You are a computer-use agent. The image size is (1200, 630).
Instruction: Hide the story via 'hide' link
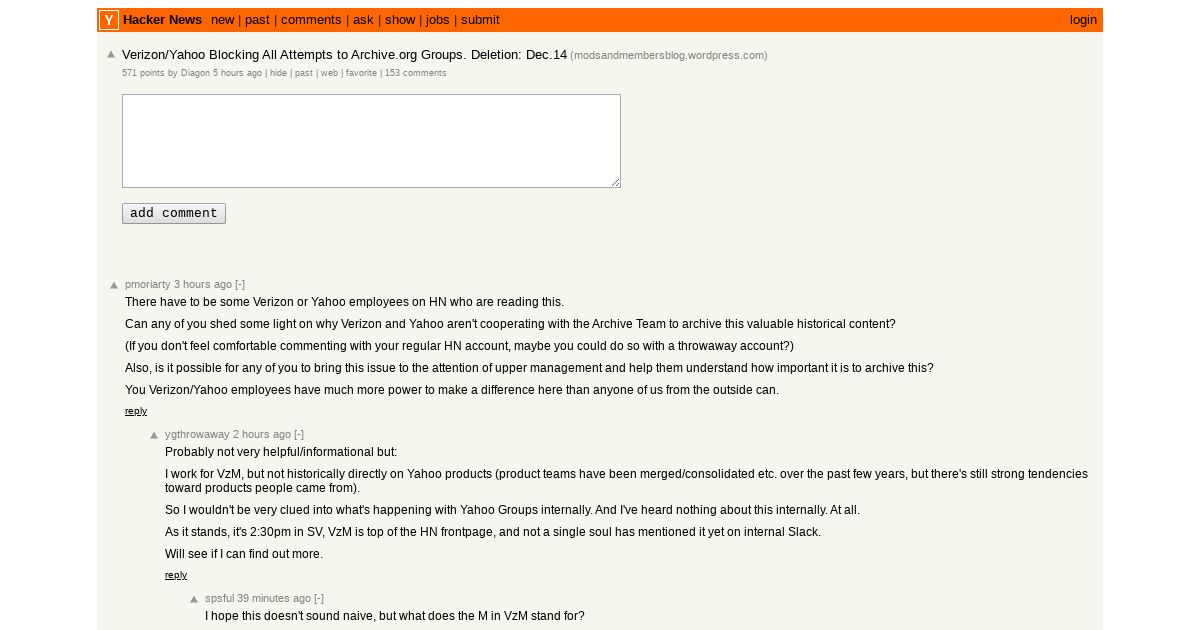click(x=278, y=73)
